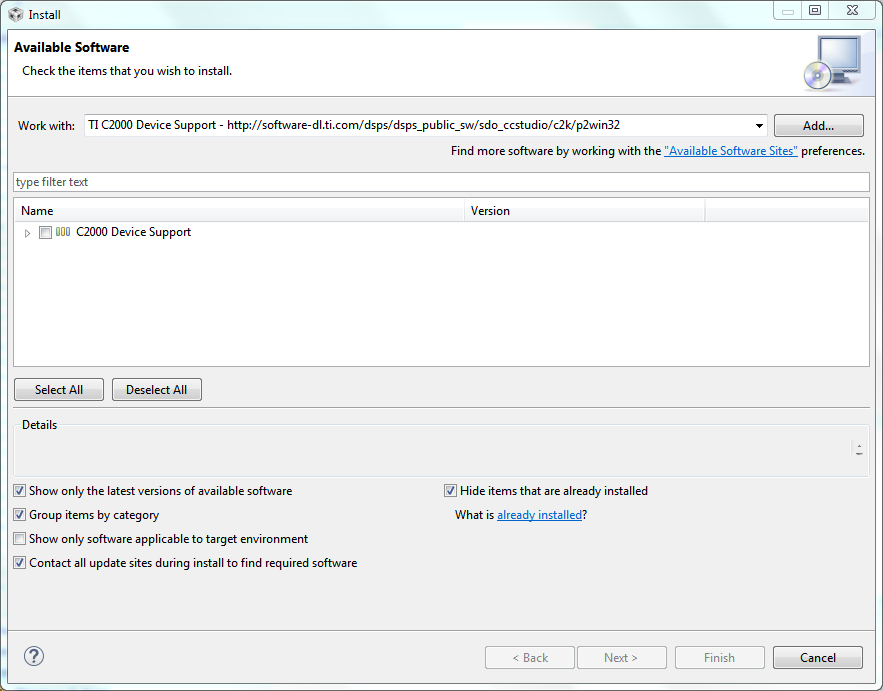Click the help question mark icon
The width and height of the screenshot is (883, 691).
point(34,656)
